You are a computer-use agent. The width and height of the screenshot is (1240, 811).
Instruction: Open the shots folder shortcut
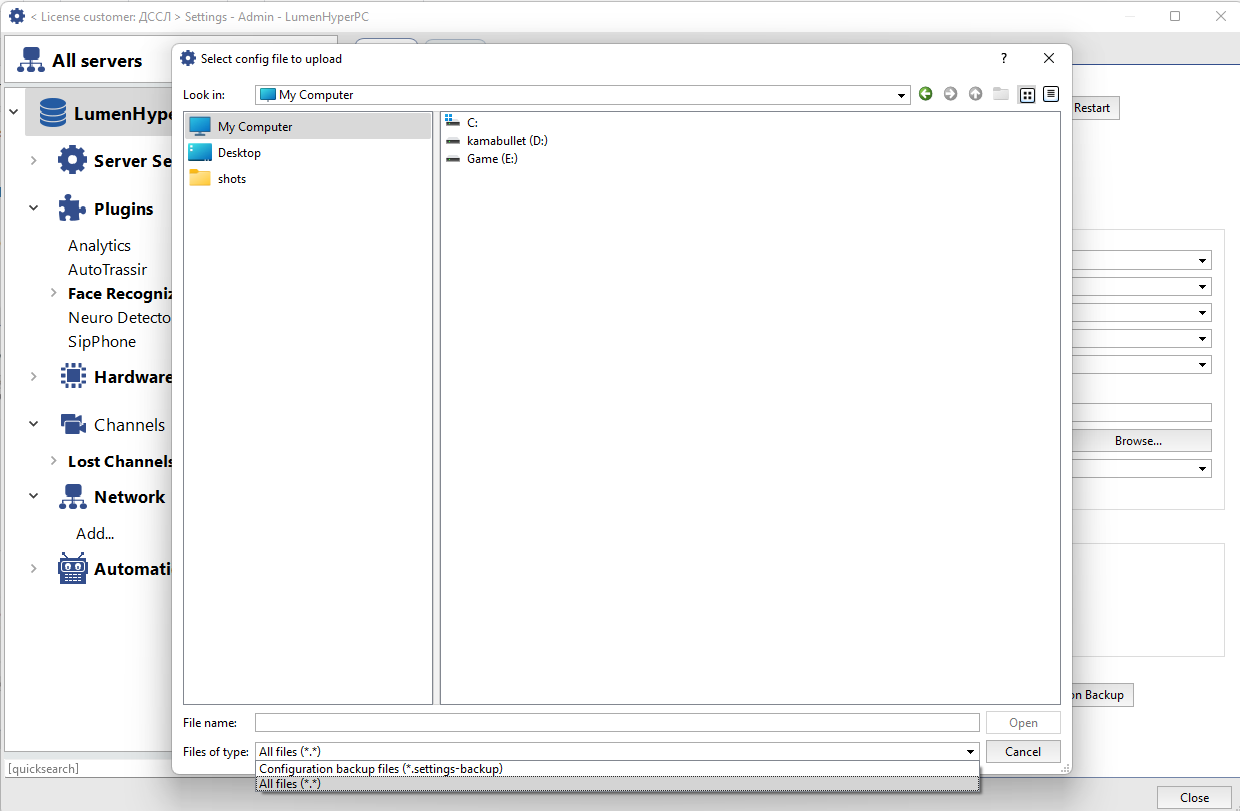click(308, 179)
